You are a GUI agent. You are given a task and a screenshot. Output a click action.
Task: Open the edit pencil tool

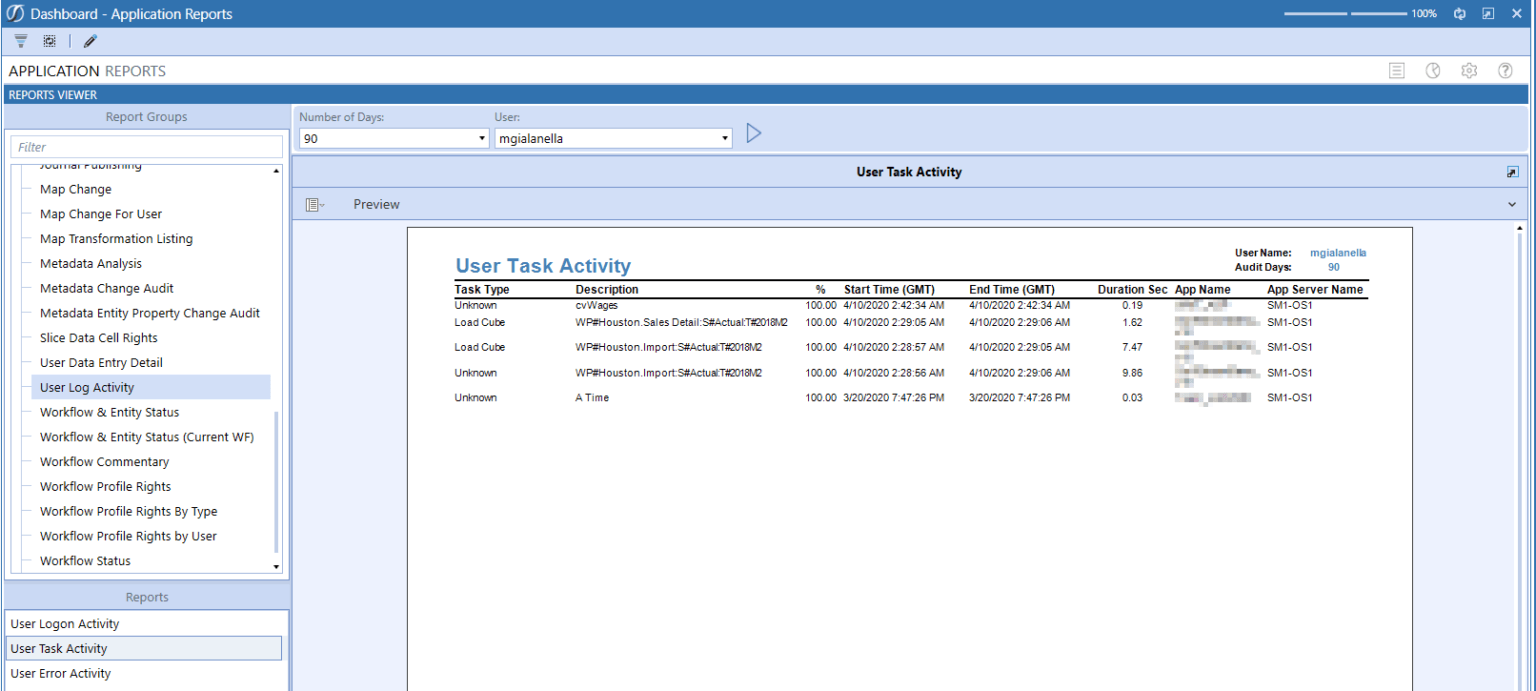(x=89, y=41)
